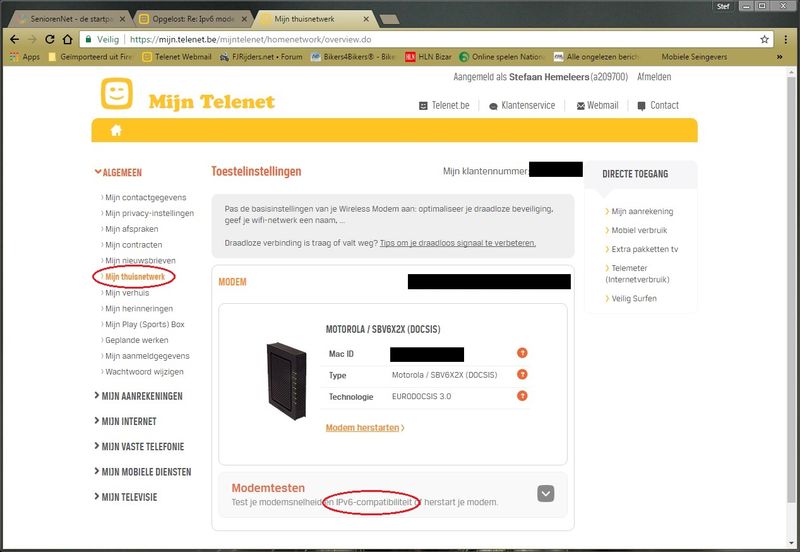This screenshot has width=800, height=552.
Task: Open Chrome three-dot menu
Action: tap(785, 39)
